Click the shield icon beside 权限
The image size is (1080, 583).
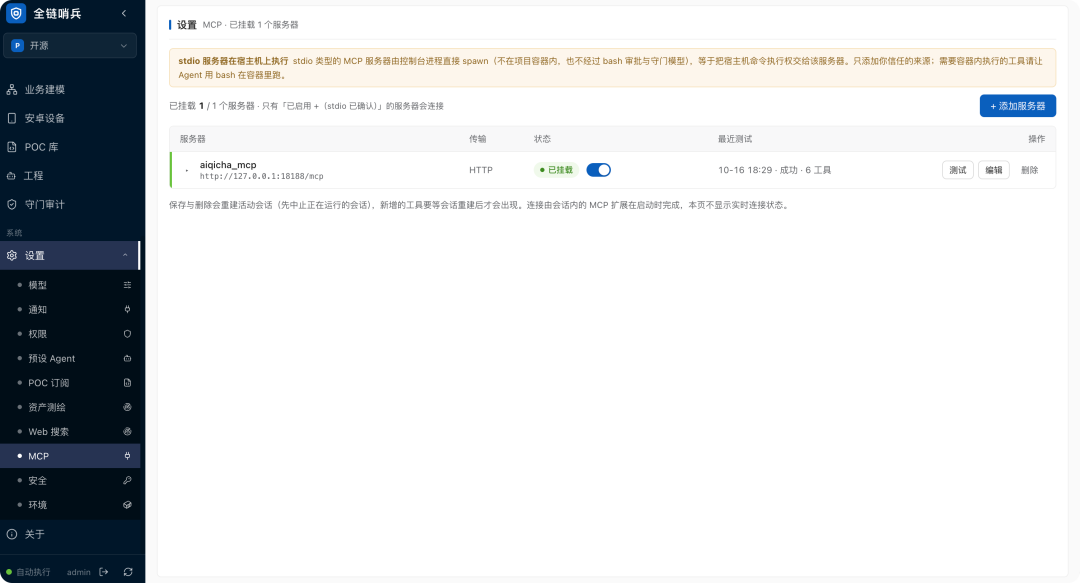point(127,334)
